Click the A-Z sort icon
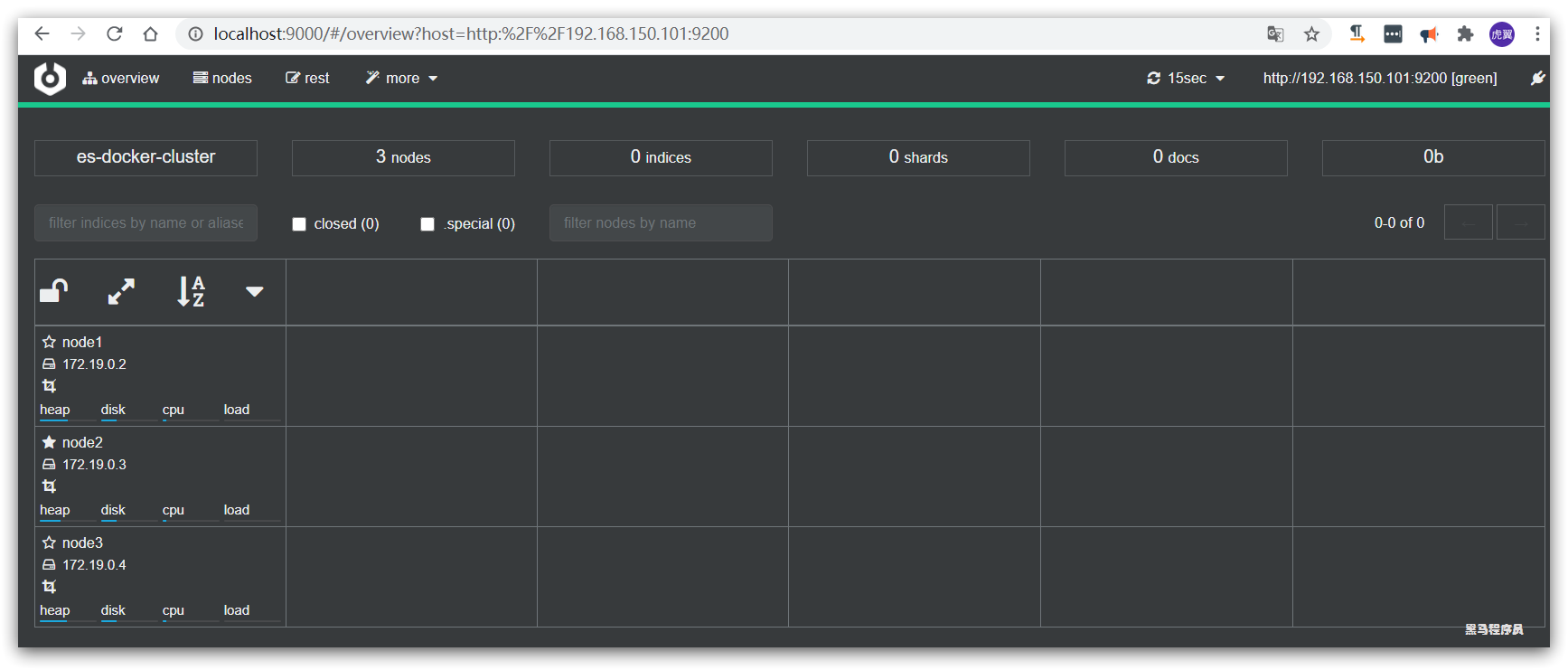Viewport: 1568px width, 670px height. tap(191, 291)
